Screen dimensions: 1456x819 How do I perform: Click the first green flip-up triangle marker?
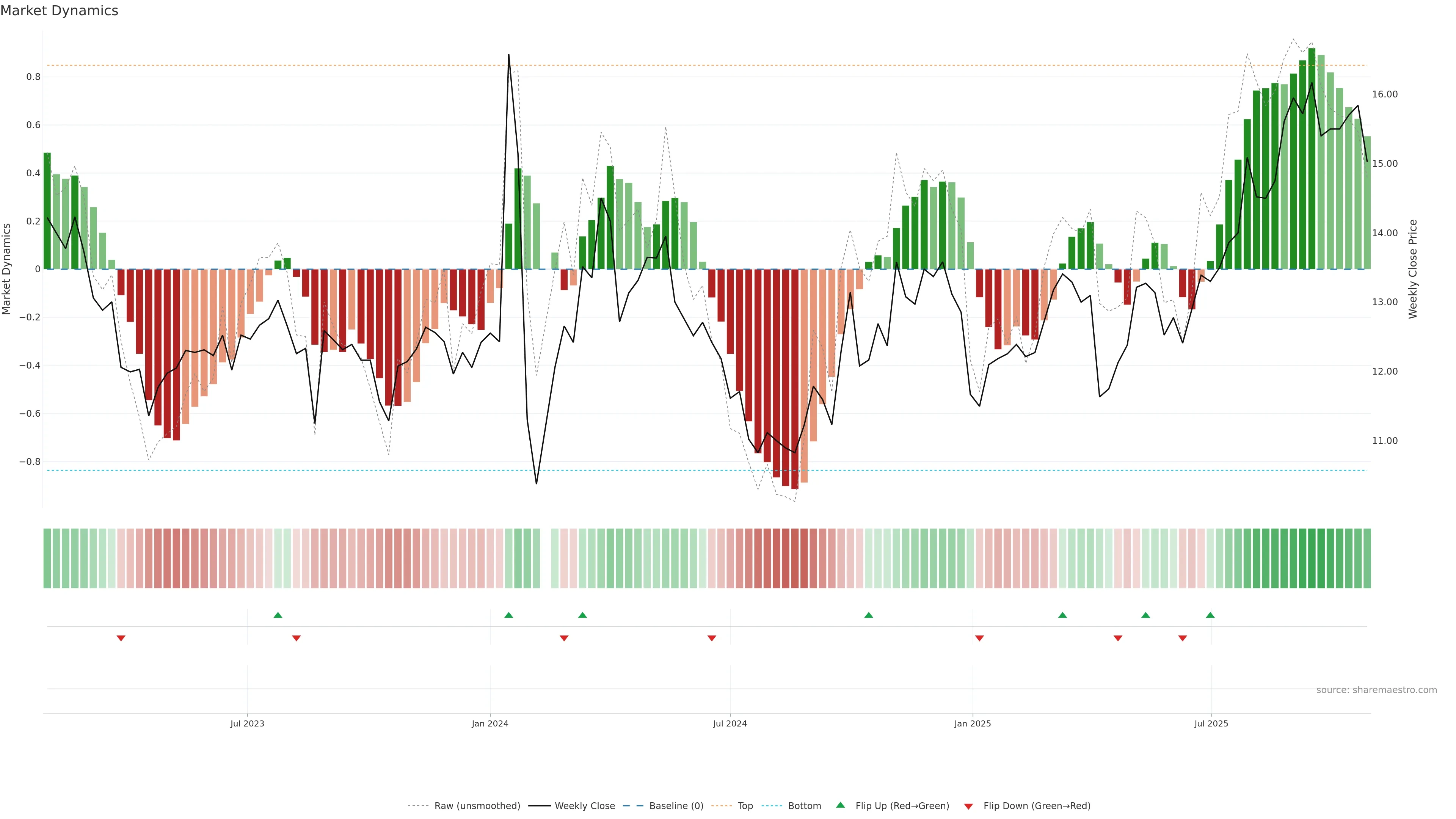coord(278,615)
